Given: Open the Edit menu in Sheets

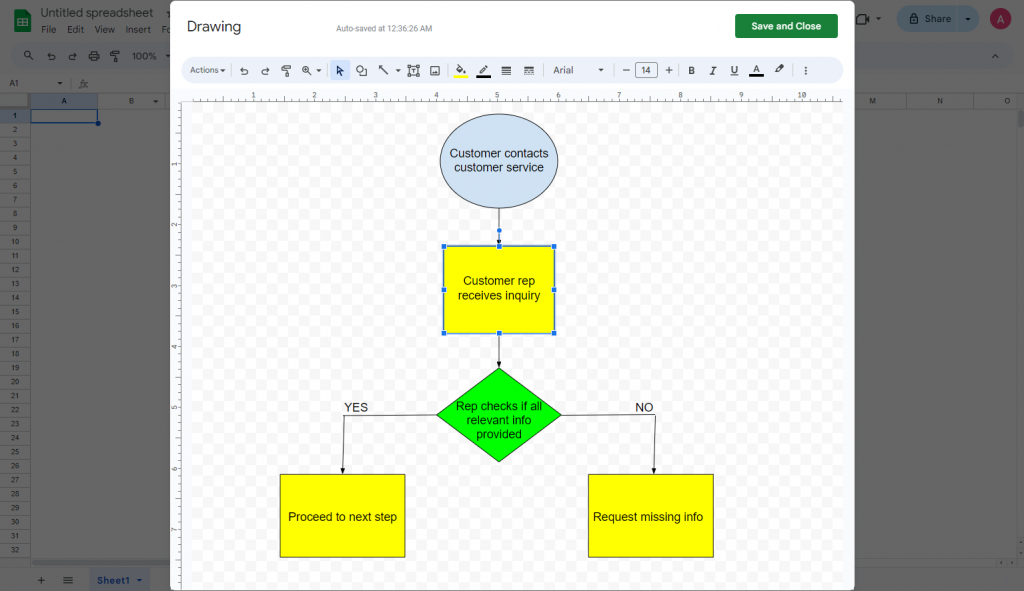Looking at the screenshot, I should (x=75, y=29).
